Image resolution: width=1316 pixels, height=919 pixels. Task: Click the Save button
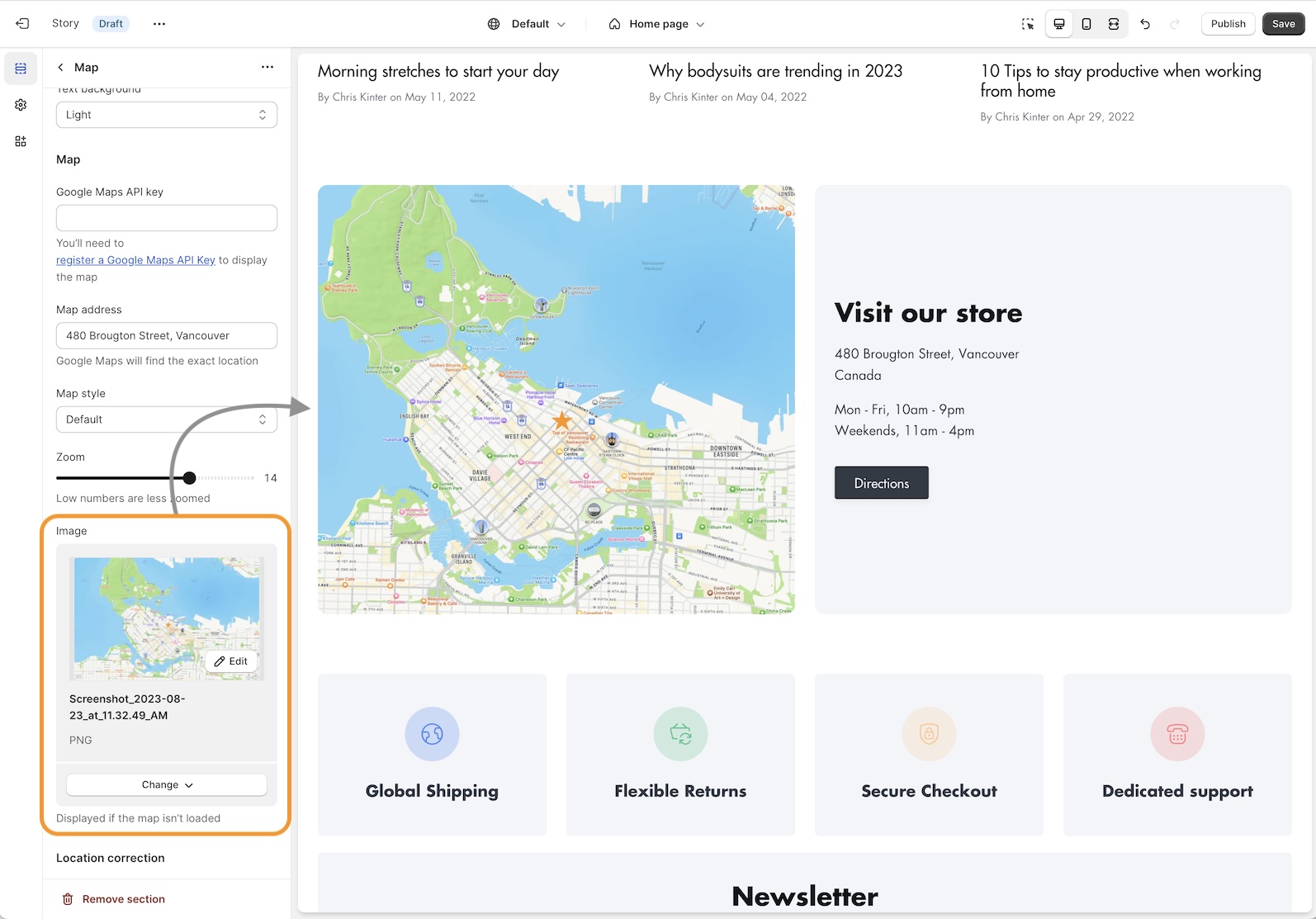pyautogui.click(x=1283, y=24)
